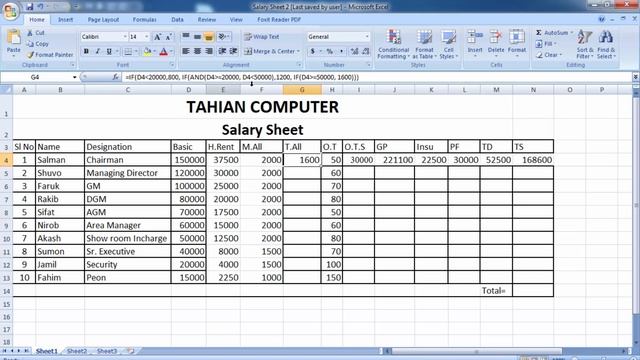
Task: Toggle Bold formatting
Action: (x=86, y=51)
